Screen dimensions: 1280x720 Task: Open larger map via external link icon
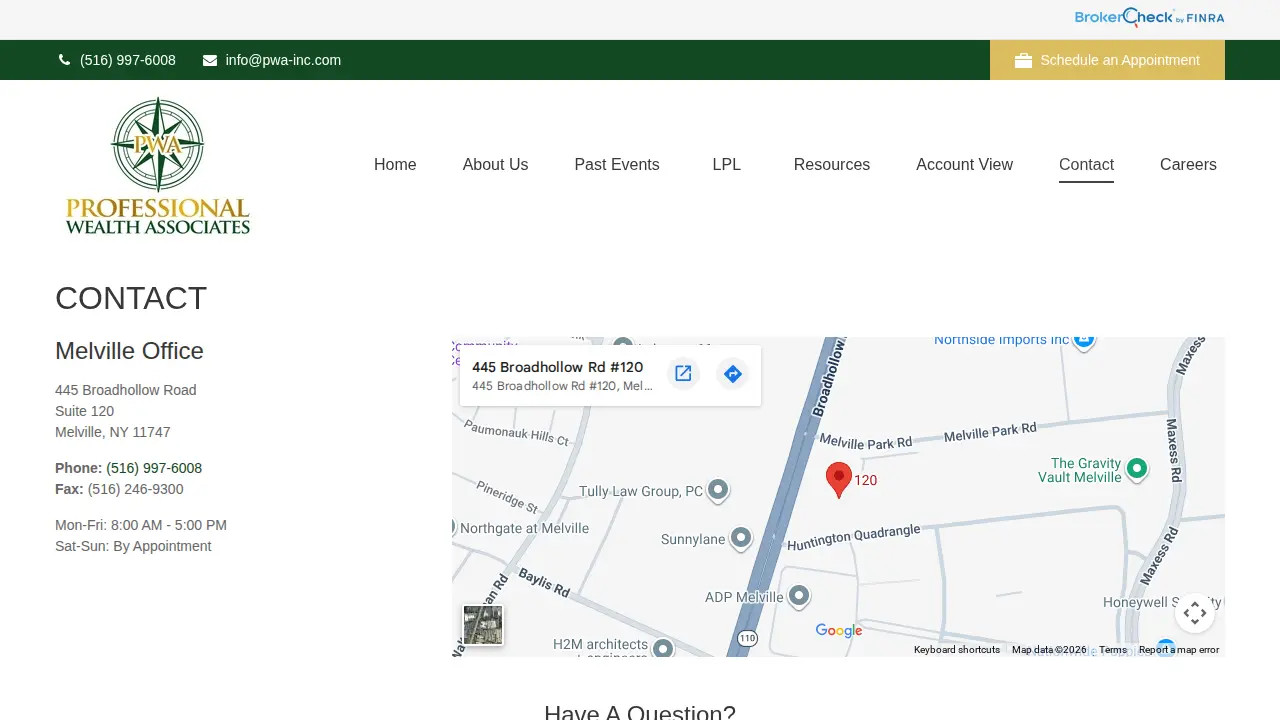(683, 373)
